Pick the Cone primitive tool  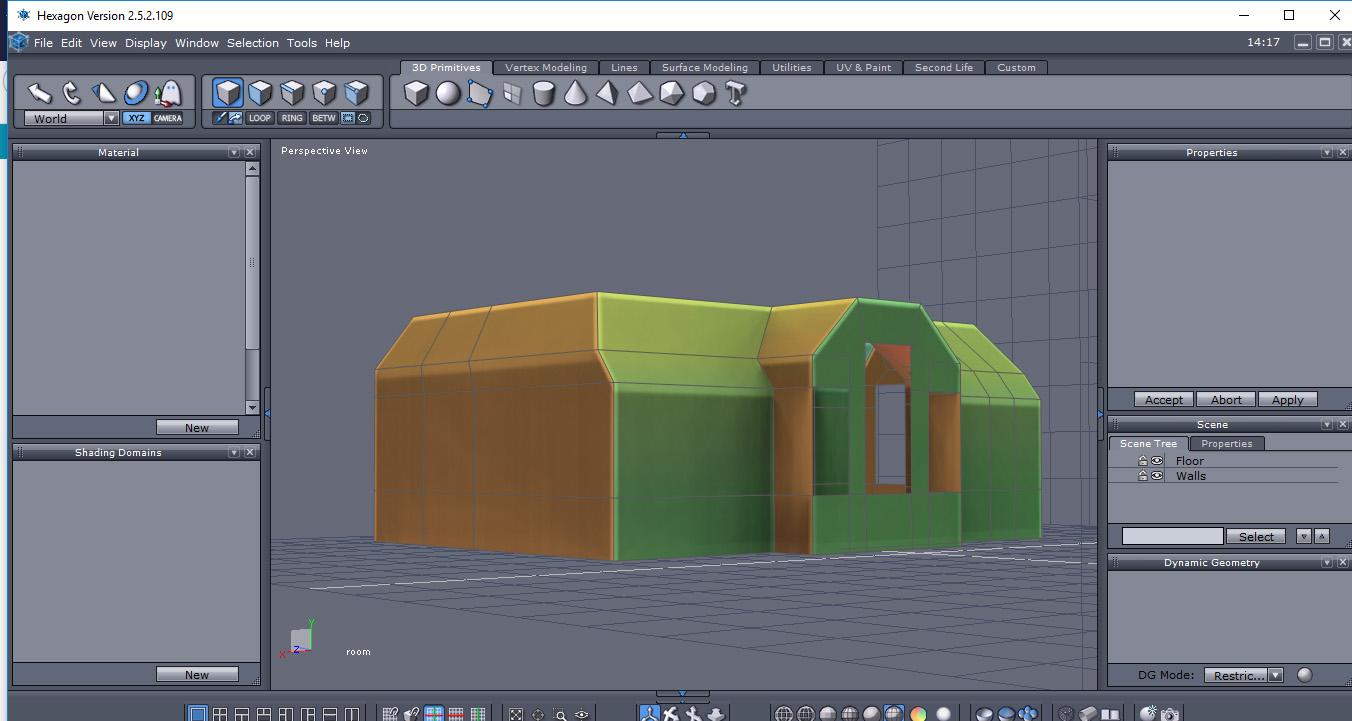(x=576, y=94)
